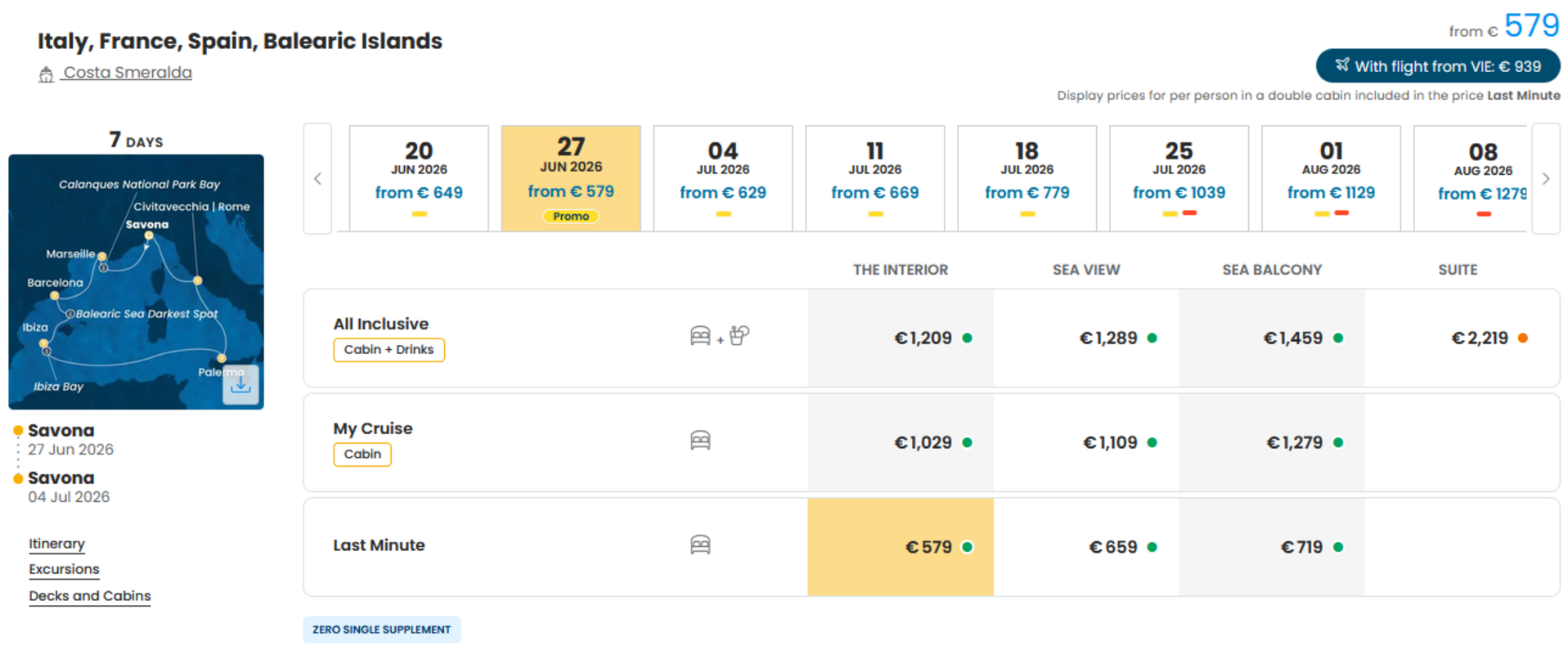
Task: Click the cruise route map image
Action: pyautogui.click(x=136, y=282)
